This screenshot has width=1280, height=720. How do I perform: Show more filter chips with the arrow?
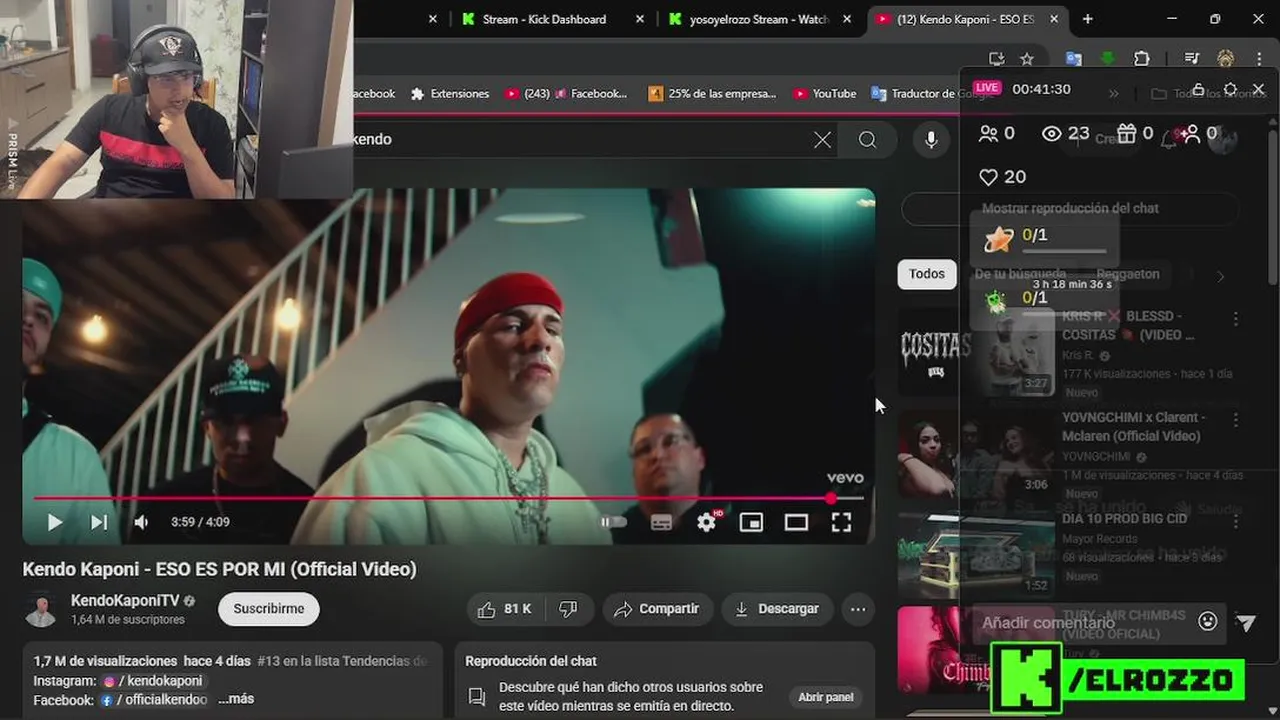pos(1220,276)
